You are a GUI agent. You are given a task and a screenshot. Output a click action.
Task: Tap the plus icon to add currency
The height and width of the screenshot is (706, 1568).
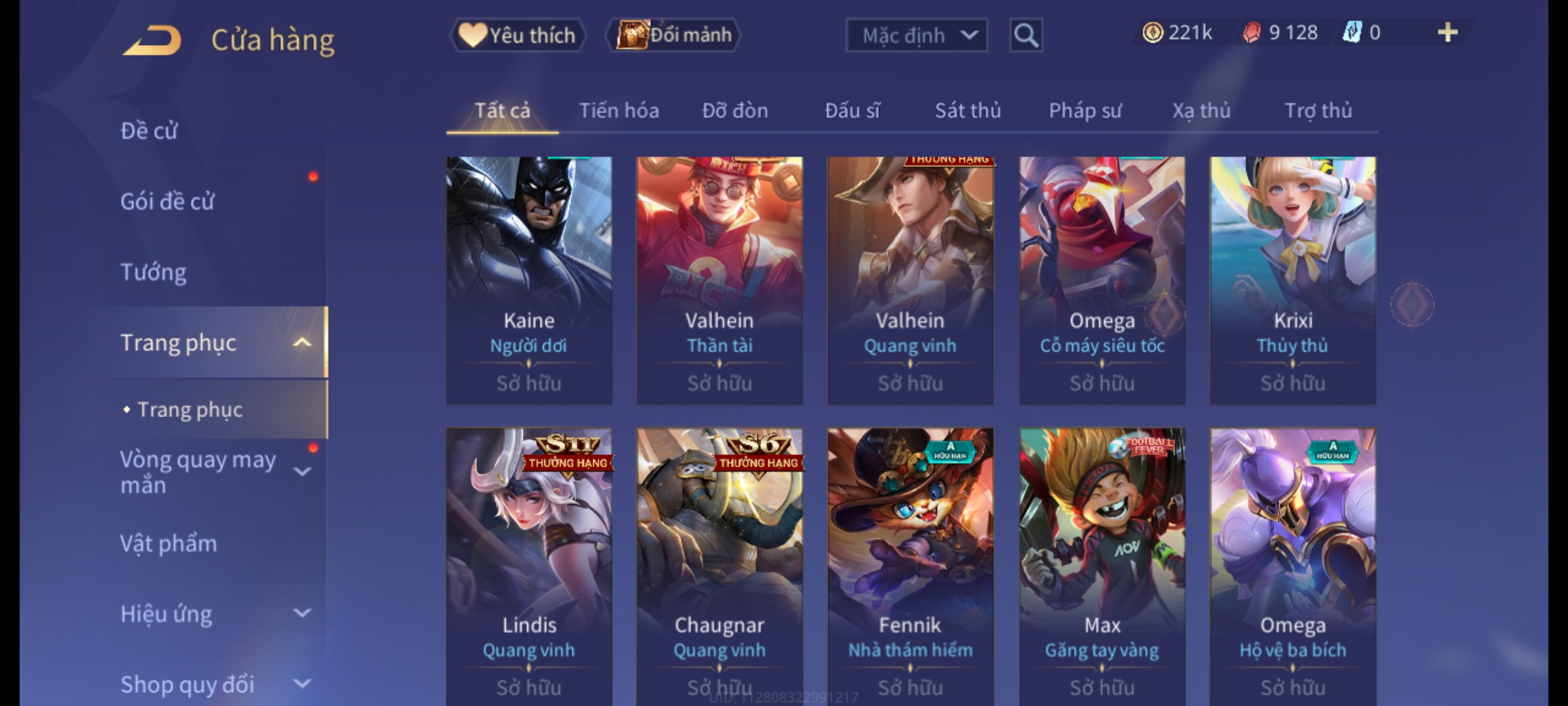1448,33
